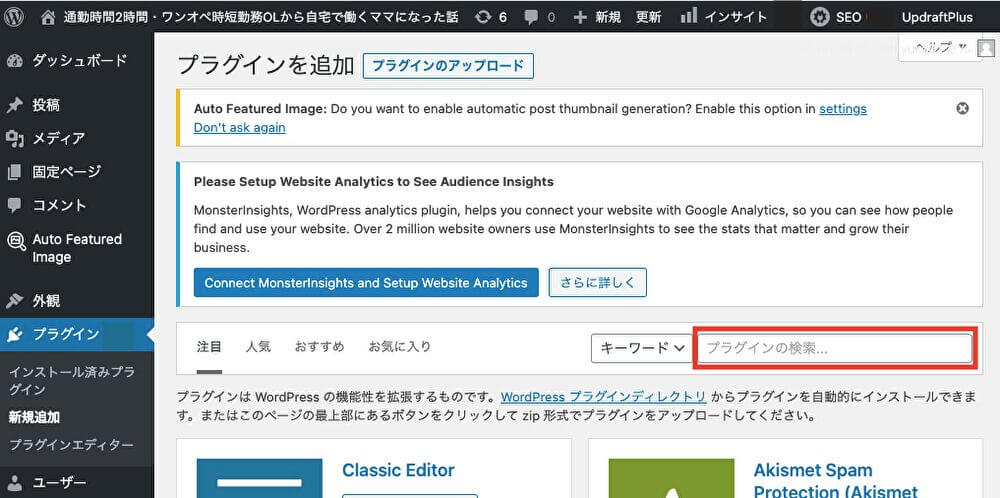The height and width of the screenshot is (498, 1000).
Task: Click the page icon beside 固定ページ
Action: [x=15, y=172]
